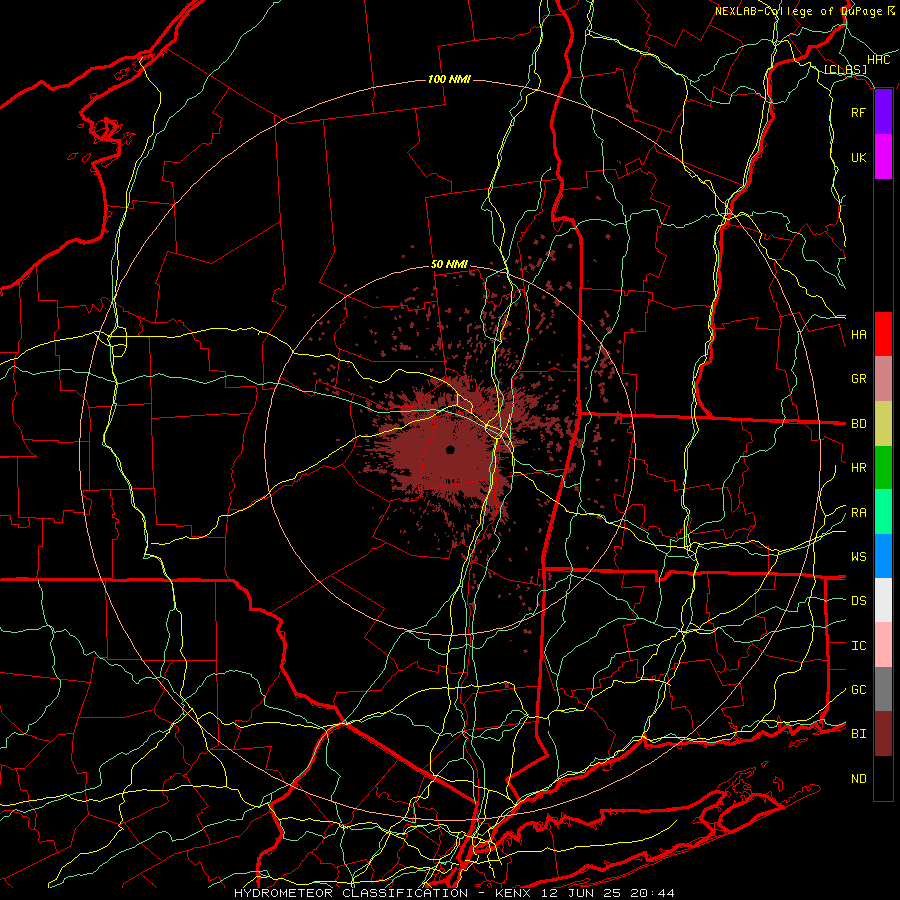900x900 pixels.
Task: Click the 100 NMI range ring label
Action: tap(449, 79)
